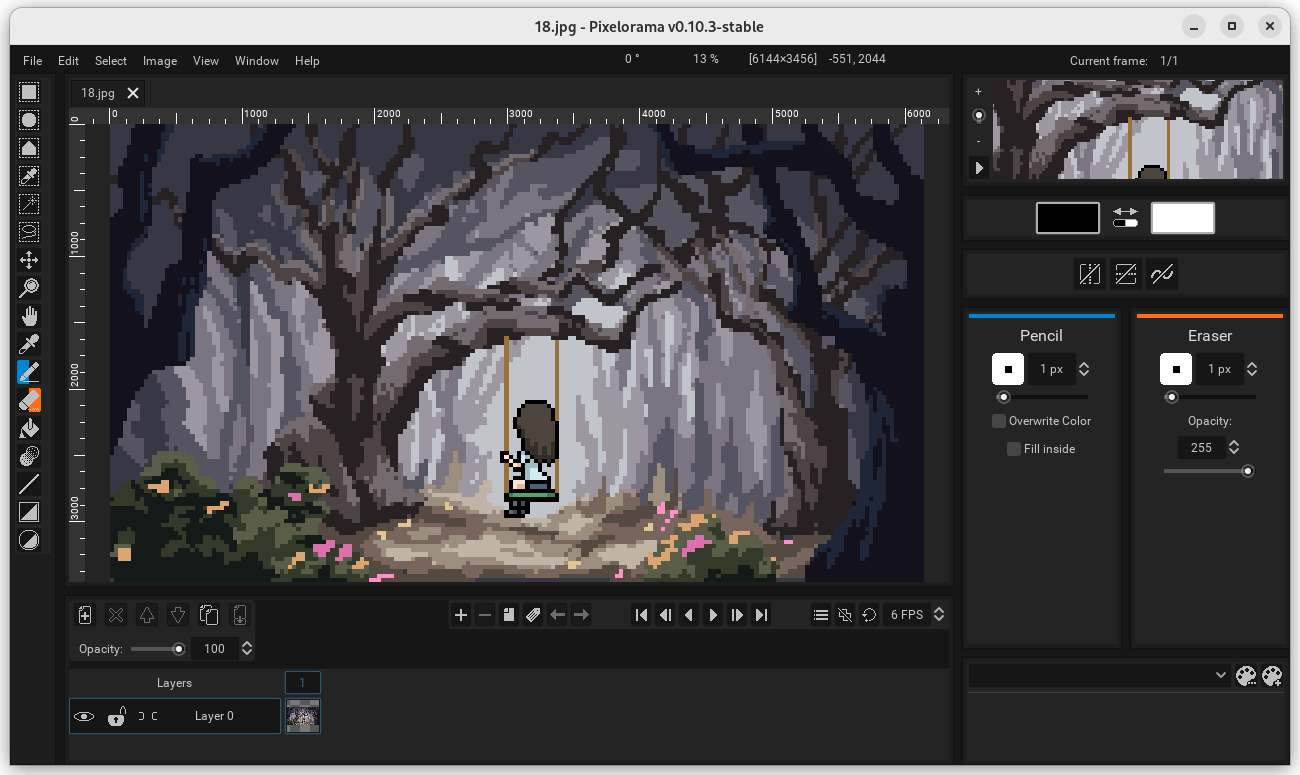Enable the Fill inside option for Pencil
The width and height of the screenshot is (1300, 775).
(1013, 448)
